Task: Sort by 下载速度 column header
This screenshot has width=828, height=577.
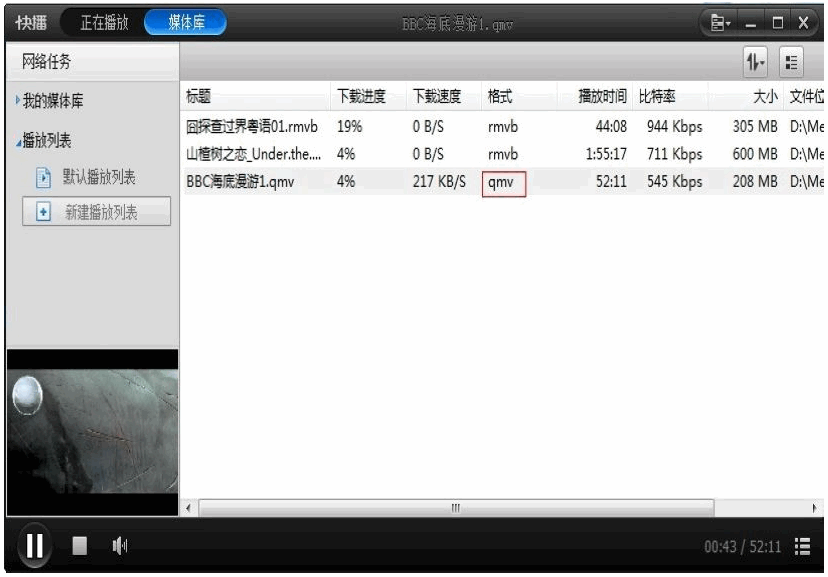Action: click(444, 96)
